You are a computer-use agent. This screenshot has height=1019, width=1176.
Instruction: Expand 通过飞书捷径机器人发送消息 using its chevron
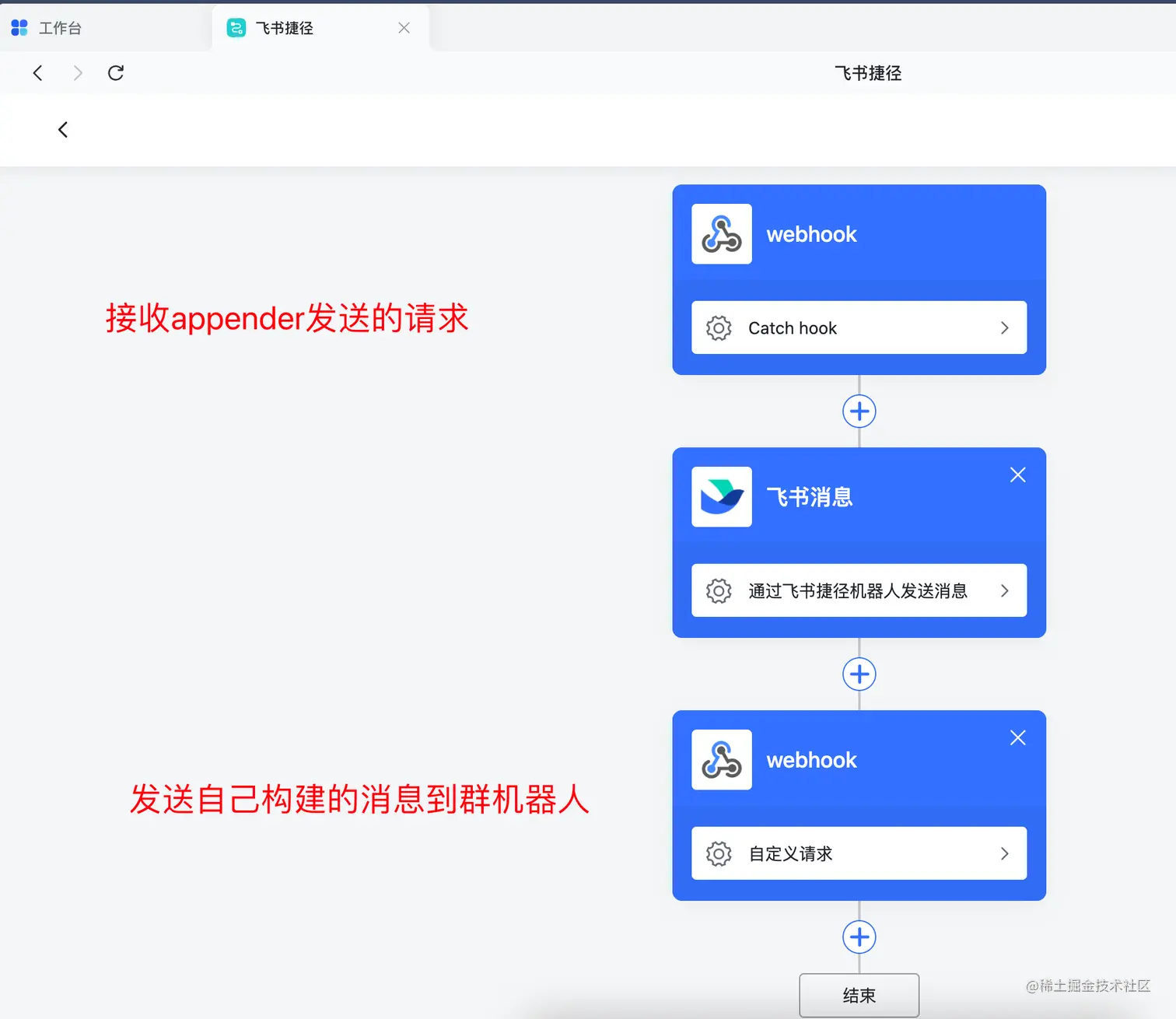coord(1005,591)
